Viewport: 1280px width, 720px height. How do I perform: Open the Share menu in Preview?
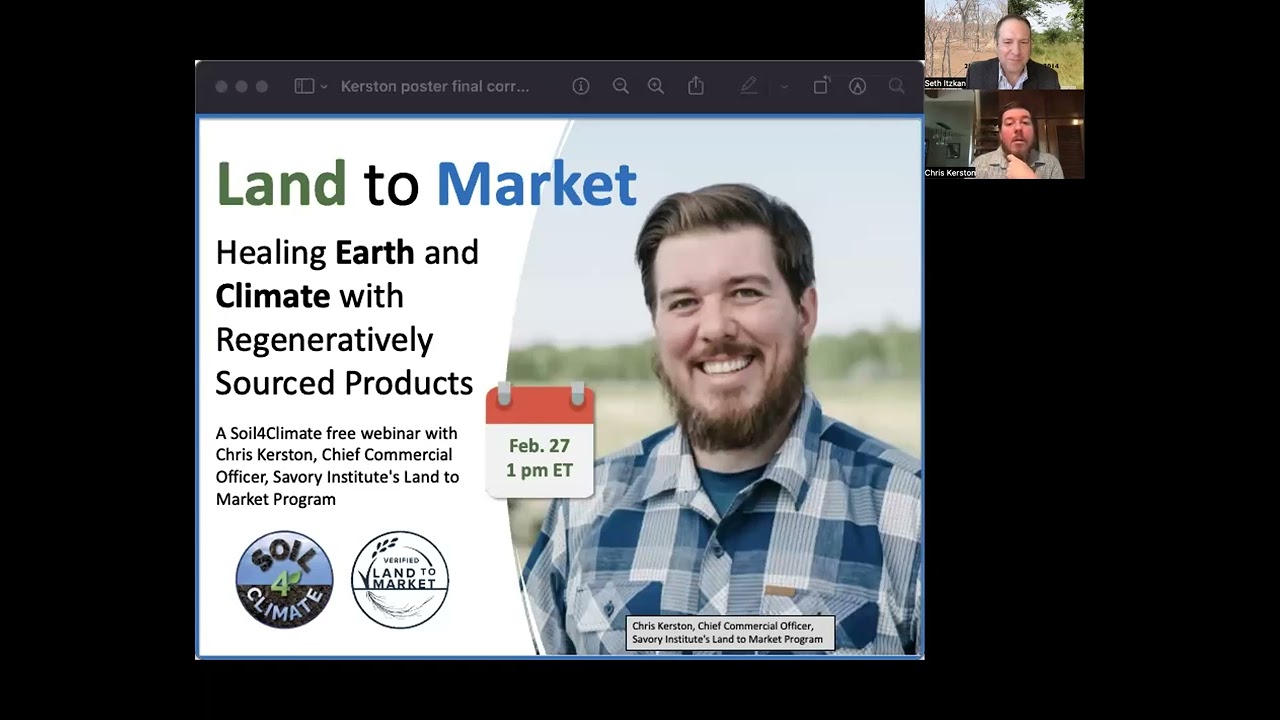[696, 86]
